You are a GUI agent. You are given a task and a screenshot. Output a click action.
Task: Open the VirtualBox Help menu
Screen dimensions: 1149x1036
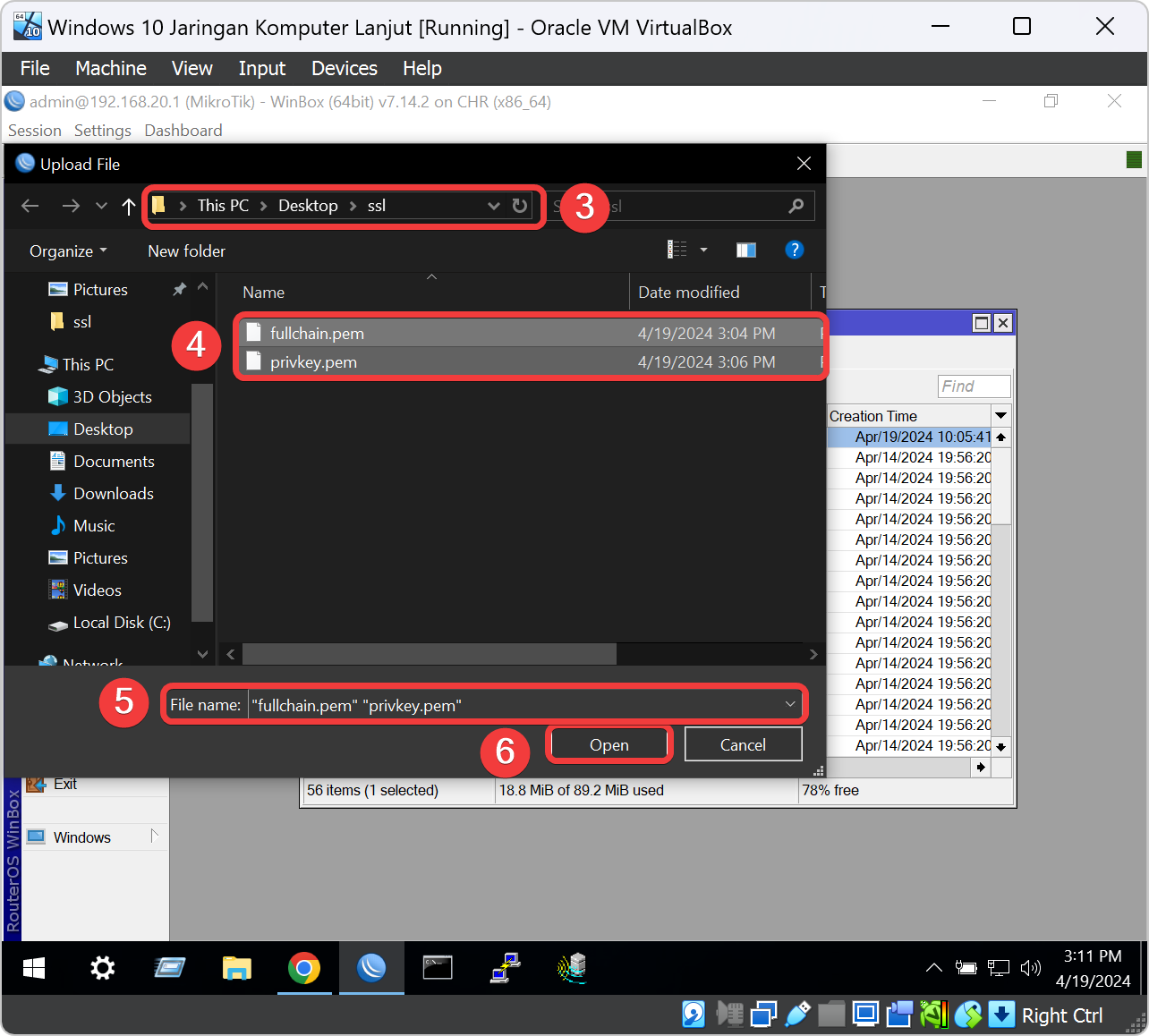[x=422, y=69]
